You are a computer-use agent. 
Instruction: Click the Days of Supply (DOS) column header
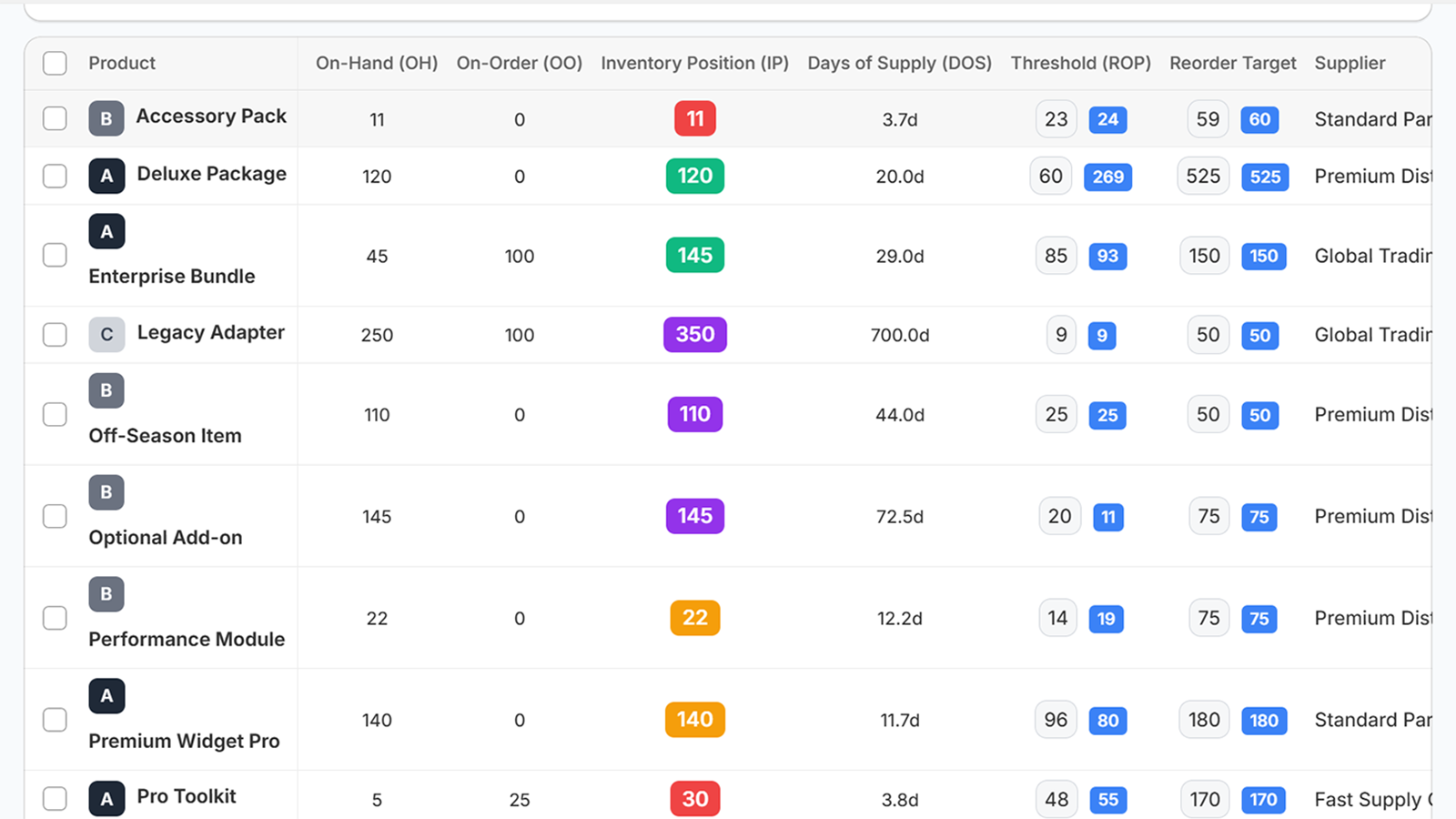click(899, 63)
